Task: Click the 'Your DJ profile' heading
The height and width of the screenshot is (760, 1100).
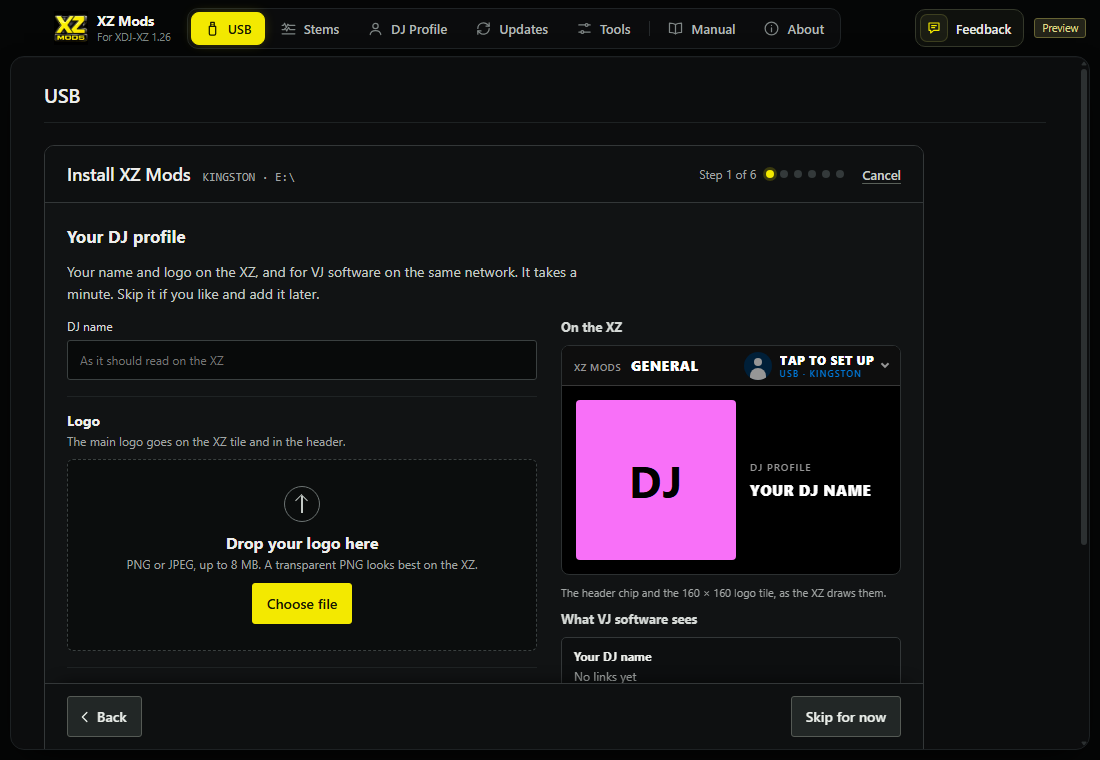Action: tap(126, 237)
